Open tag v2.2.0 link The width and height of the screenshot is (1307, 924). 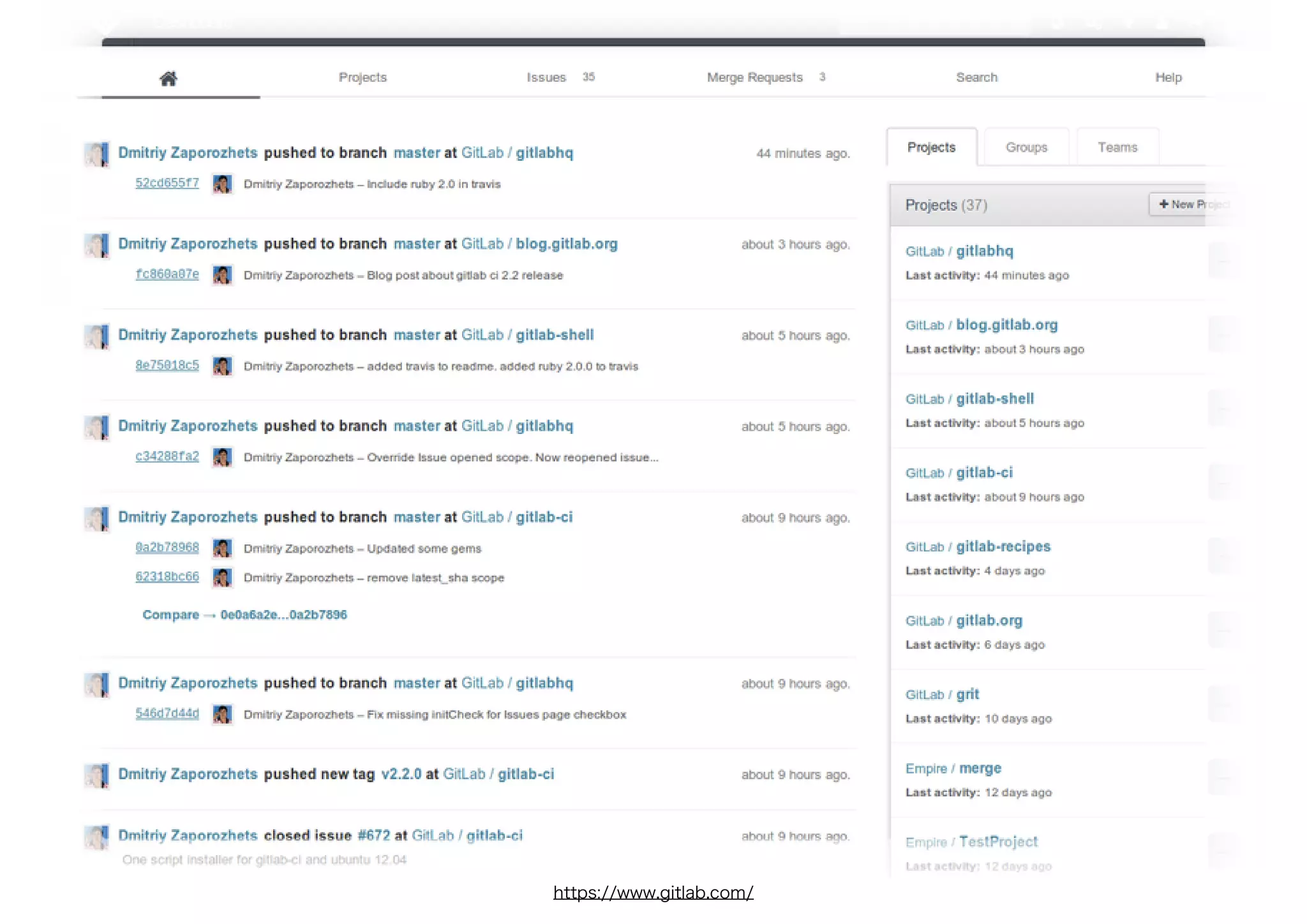coord(401,774)
